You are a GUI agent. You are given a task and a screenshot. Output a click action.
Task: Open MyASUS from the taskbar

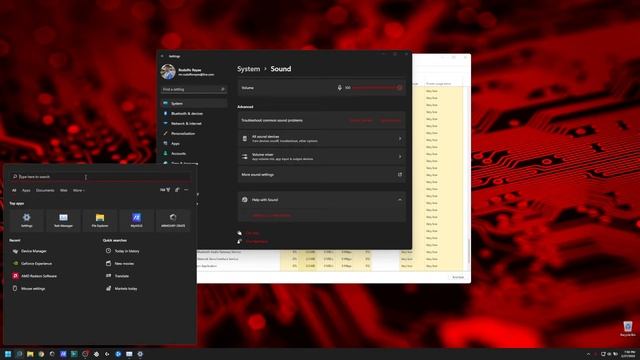(63, 354)
